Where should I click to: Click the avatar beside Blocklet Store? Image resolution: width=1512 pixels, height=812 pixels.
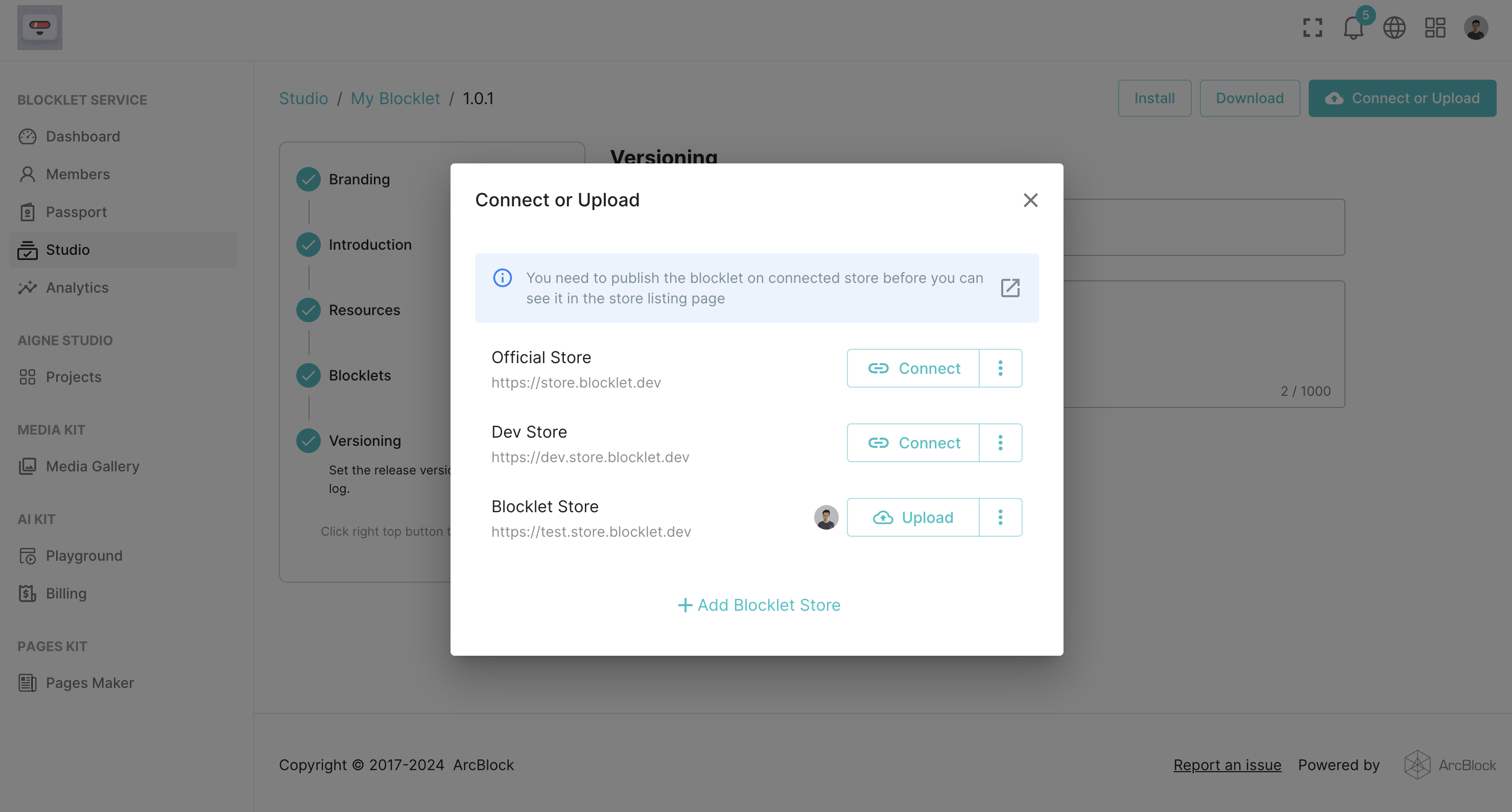(826, 517)
